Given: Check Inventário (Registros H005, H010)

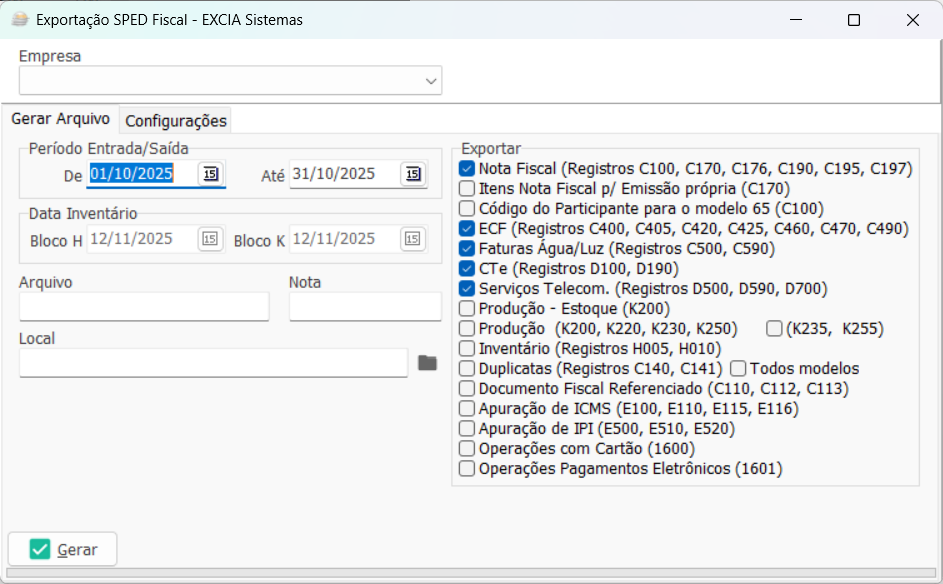Looking at the screenshot, I should 467,349.
